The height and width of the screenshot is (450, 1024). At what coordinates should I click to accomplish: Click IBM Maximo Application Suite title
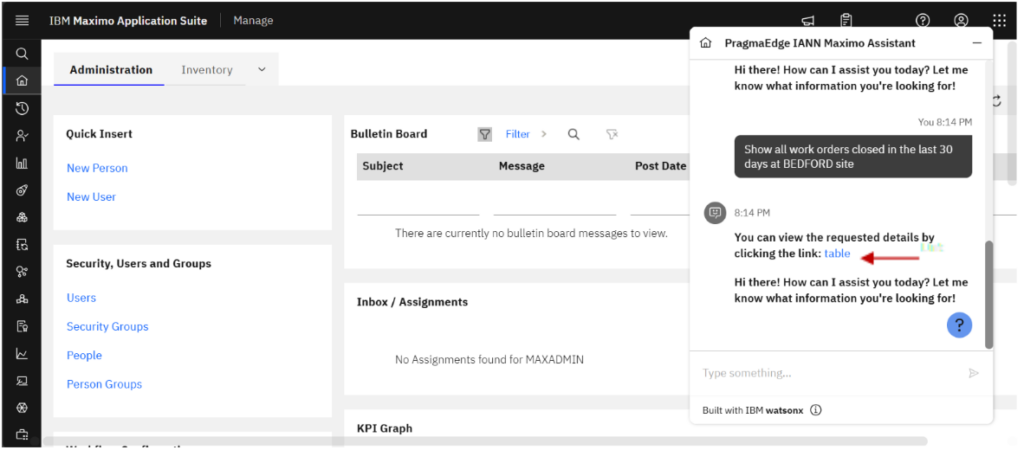coord(129,20)
